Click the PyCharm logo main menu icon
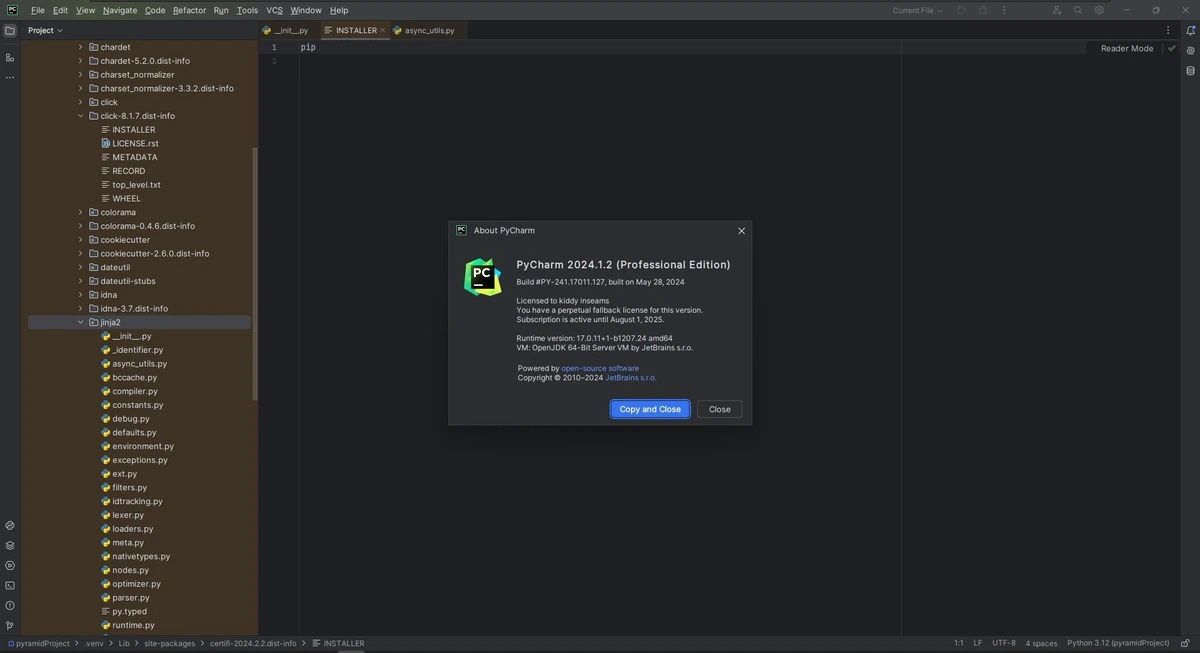The height and width of the screenshot is (653, 1200). coord(12,10)
